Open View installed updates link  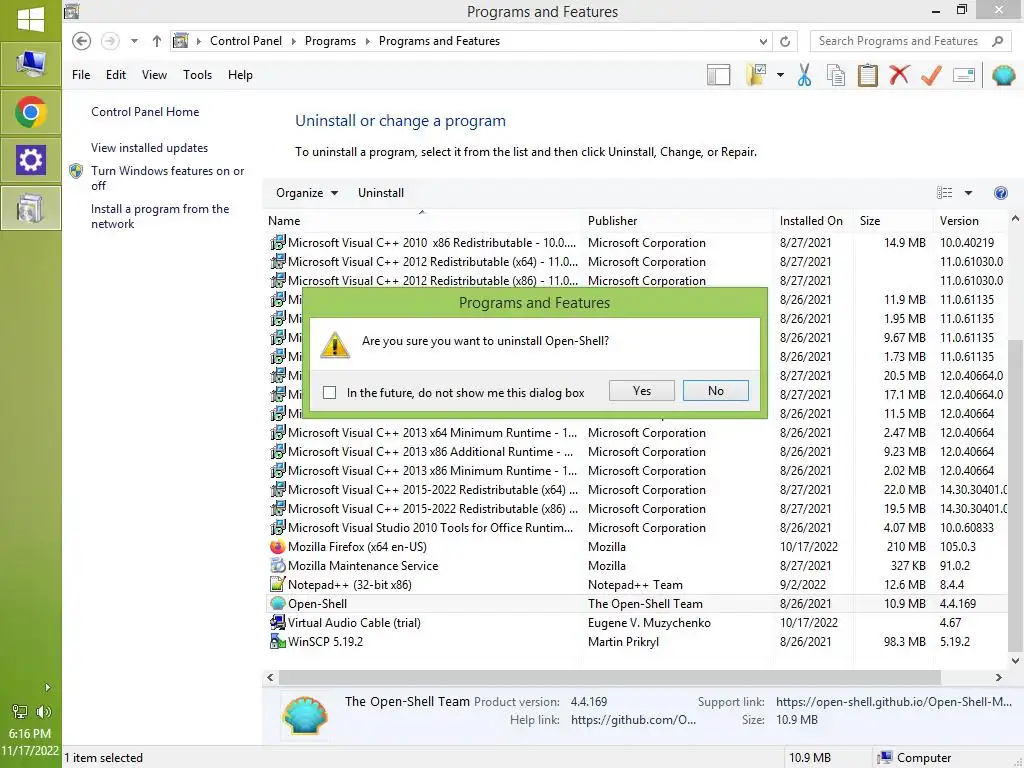point(150,148)
